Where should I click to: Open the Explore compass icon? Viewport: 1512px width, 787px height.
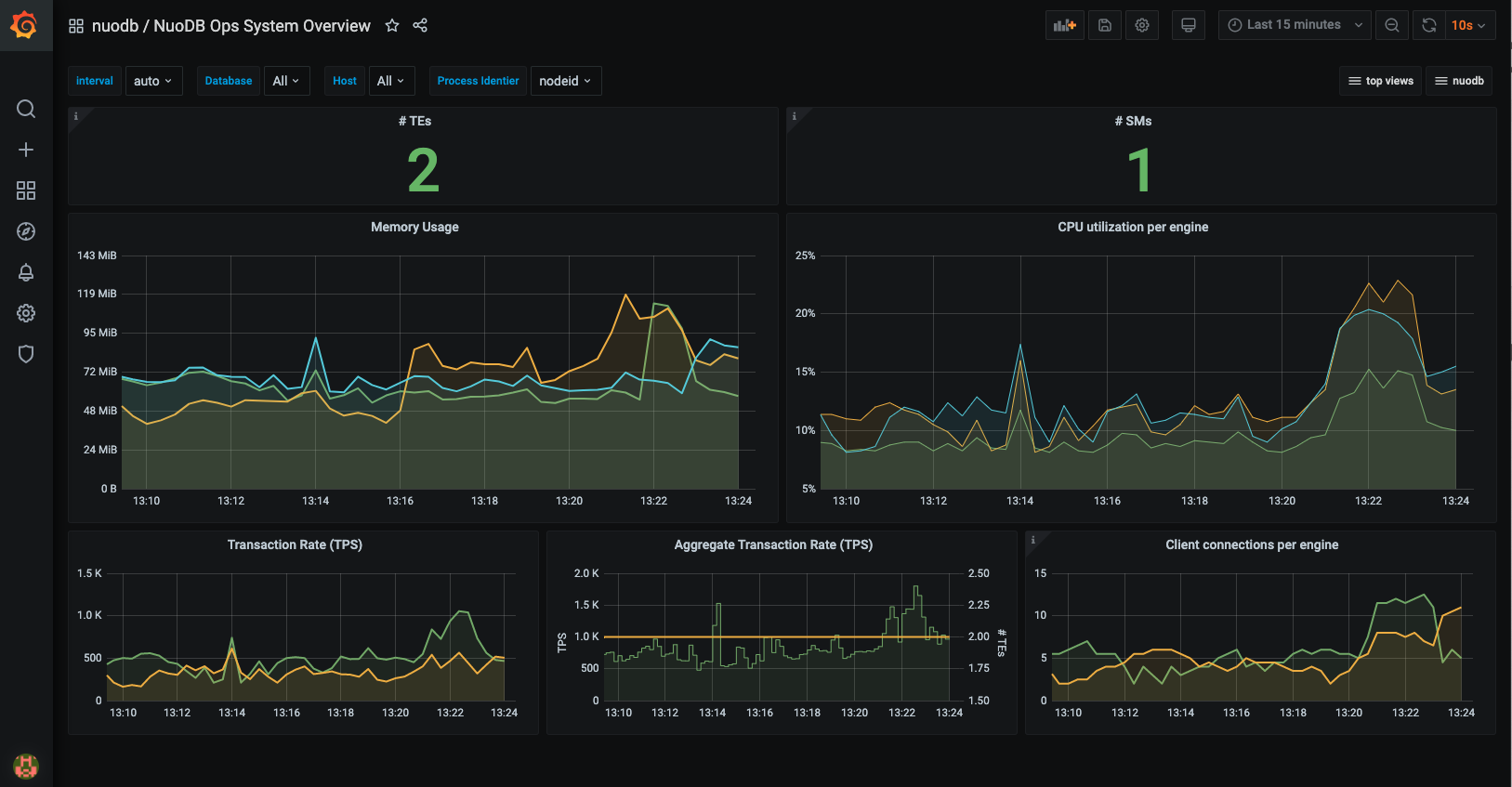[x=26, y=231]
